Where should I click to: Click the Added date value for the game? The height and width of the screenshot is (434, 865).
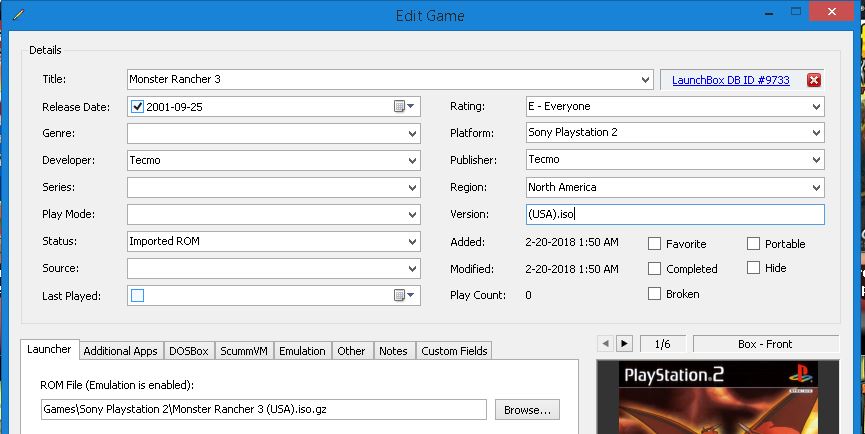(x=572, y=242)
